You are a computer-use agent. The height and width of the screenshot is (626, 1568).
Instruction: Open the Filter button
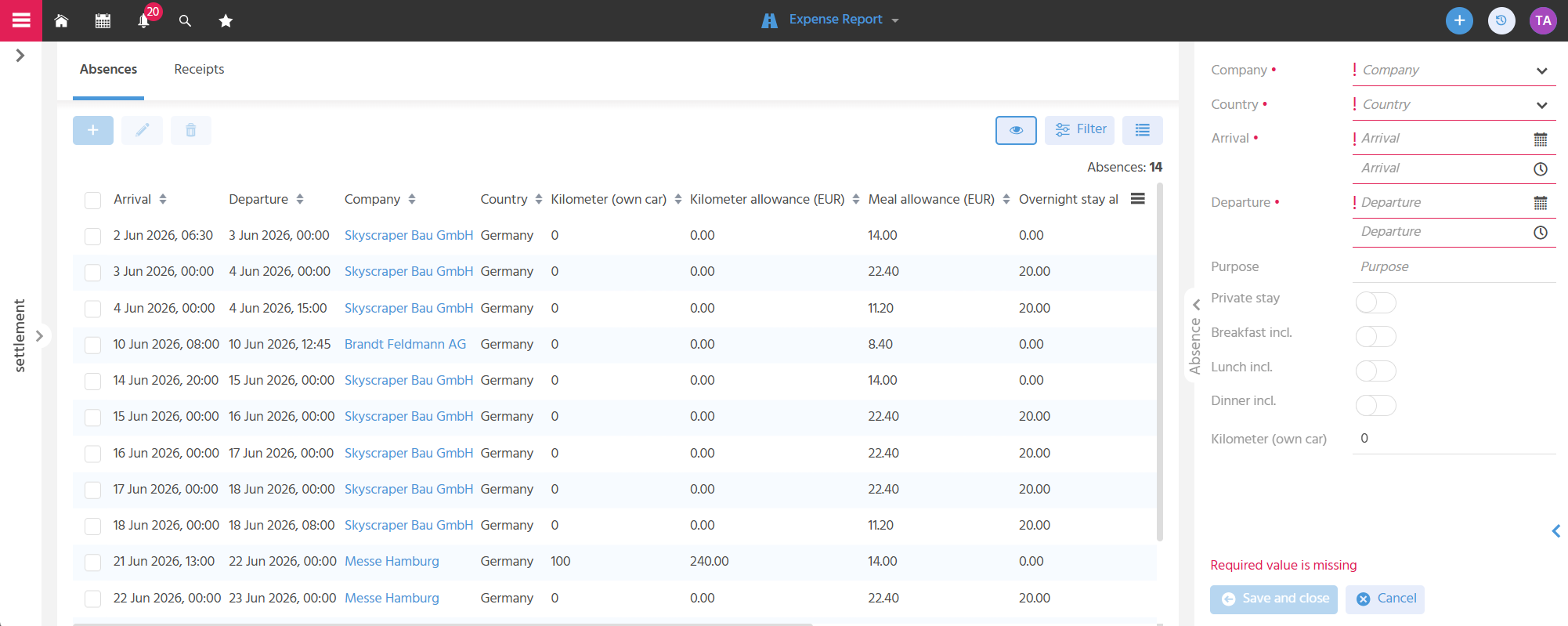(1079, 130)
